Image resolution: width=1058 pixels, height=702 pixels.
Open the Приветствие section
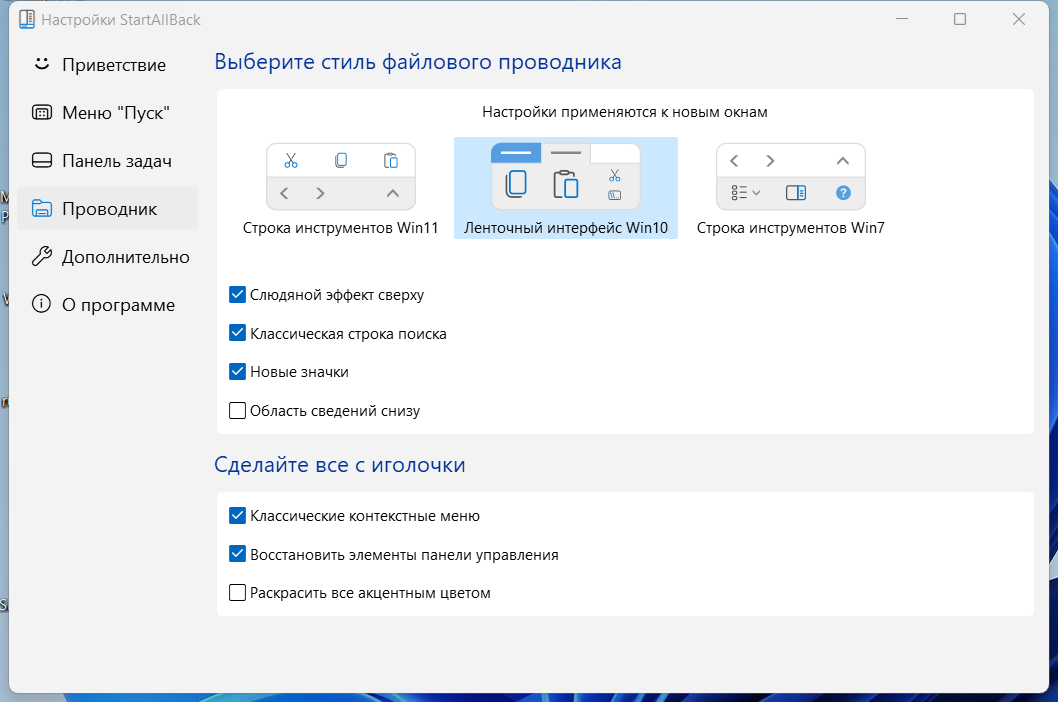point(107,65)
